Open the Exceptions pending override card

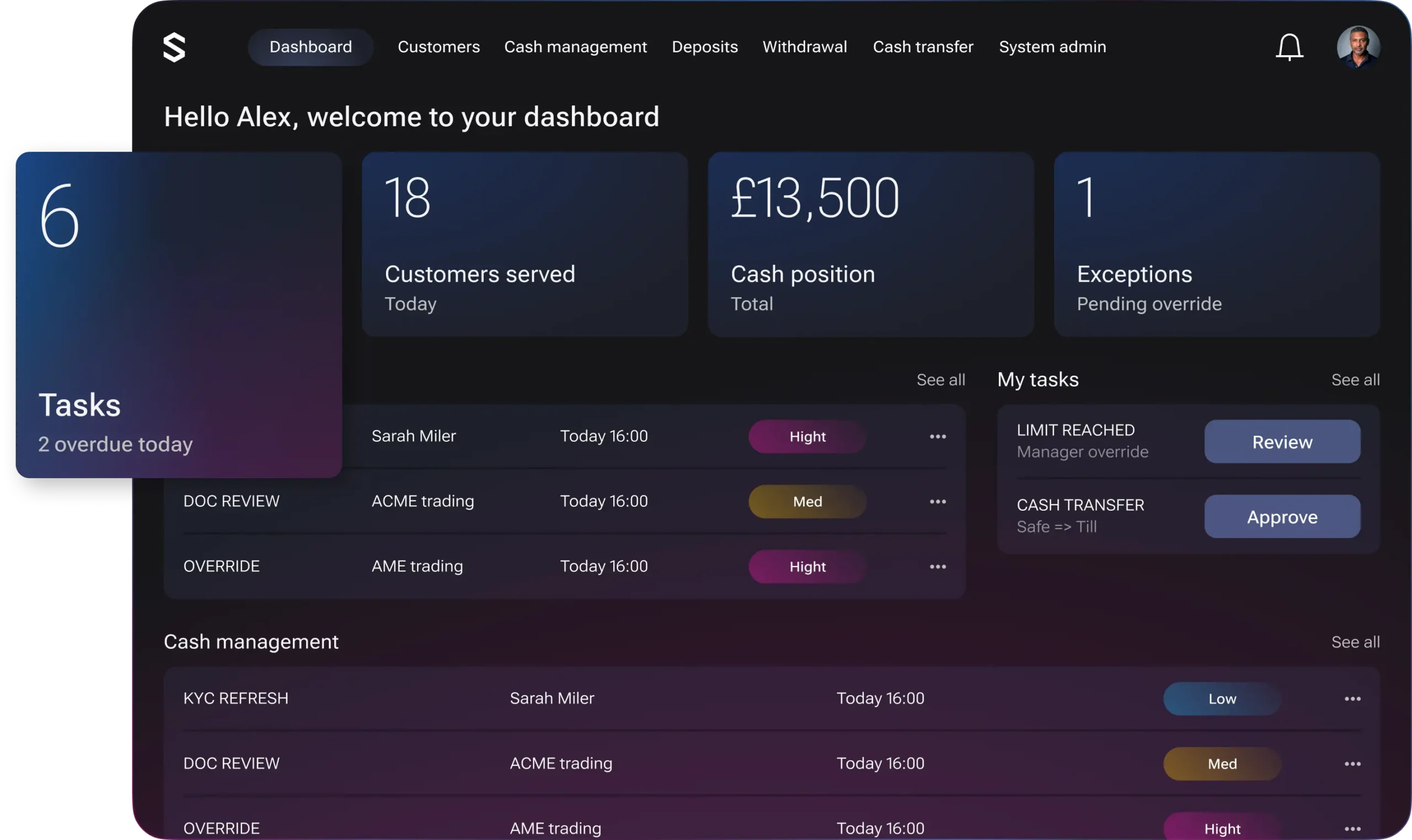coord(1216,244)
